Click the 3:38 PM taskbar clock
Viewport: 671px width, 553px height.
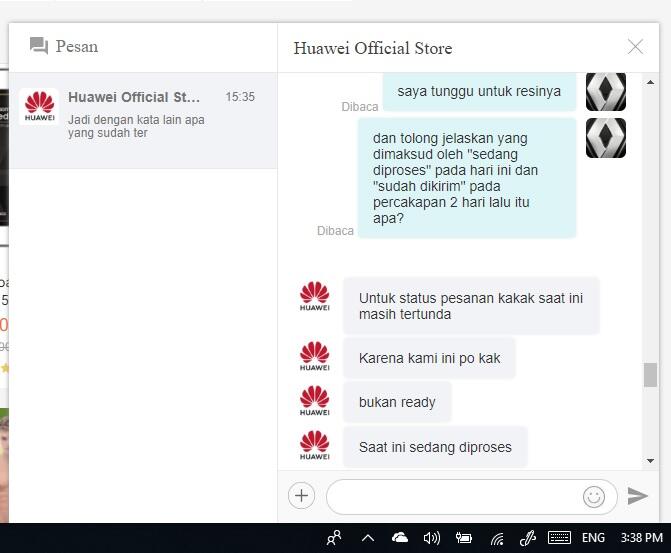click(x=641, y=538)
